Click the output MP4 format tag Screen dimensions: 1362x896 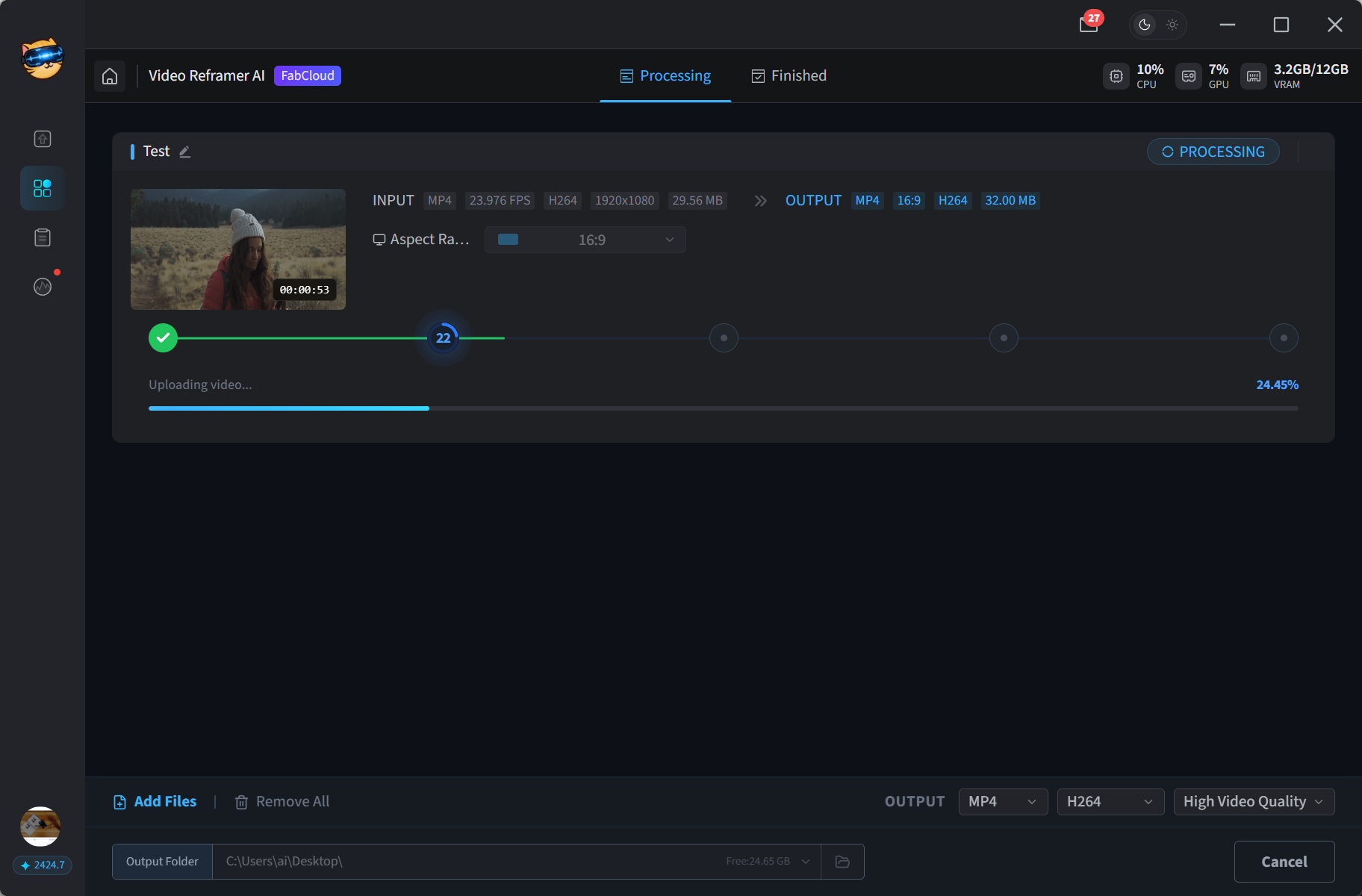[867, 201]
